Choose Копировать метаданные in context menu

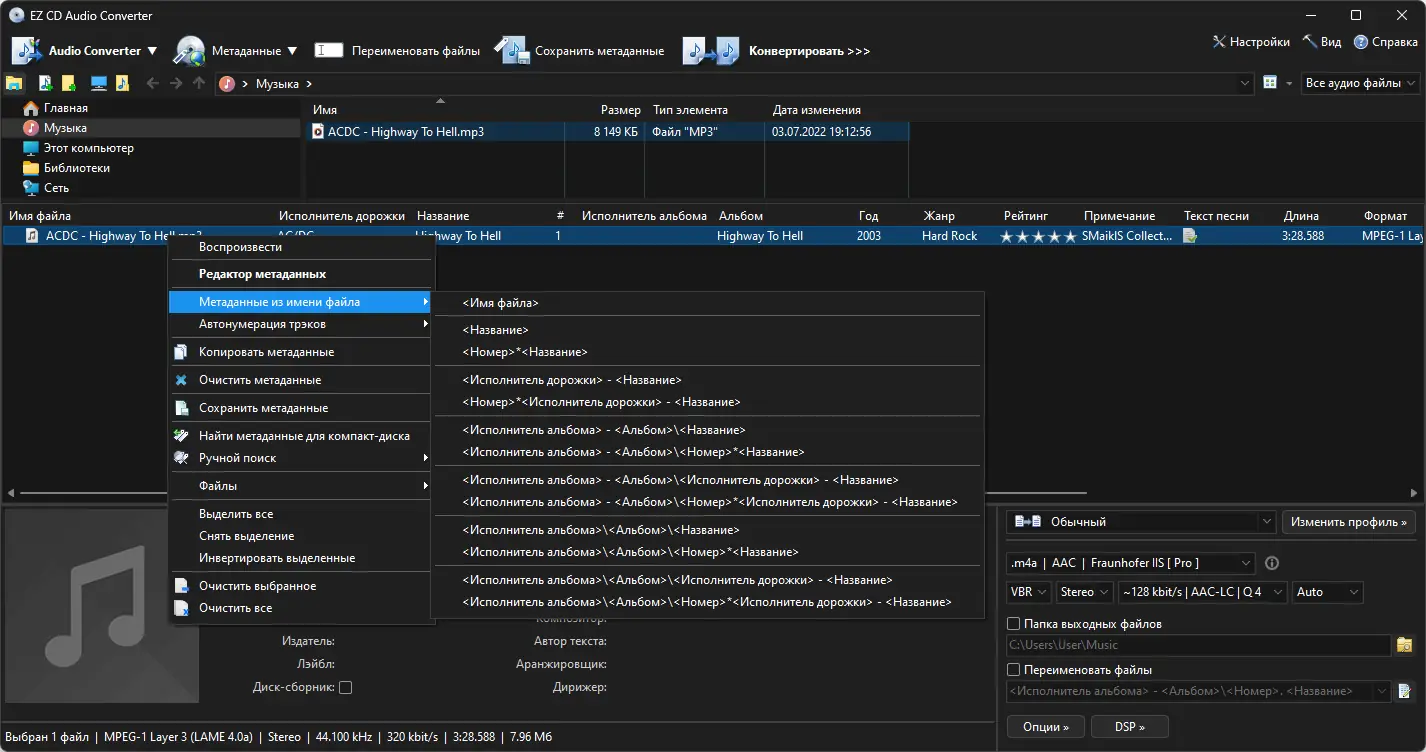tap(301, 352)
